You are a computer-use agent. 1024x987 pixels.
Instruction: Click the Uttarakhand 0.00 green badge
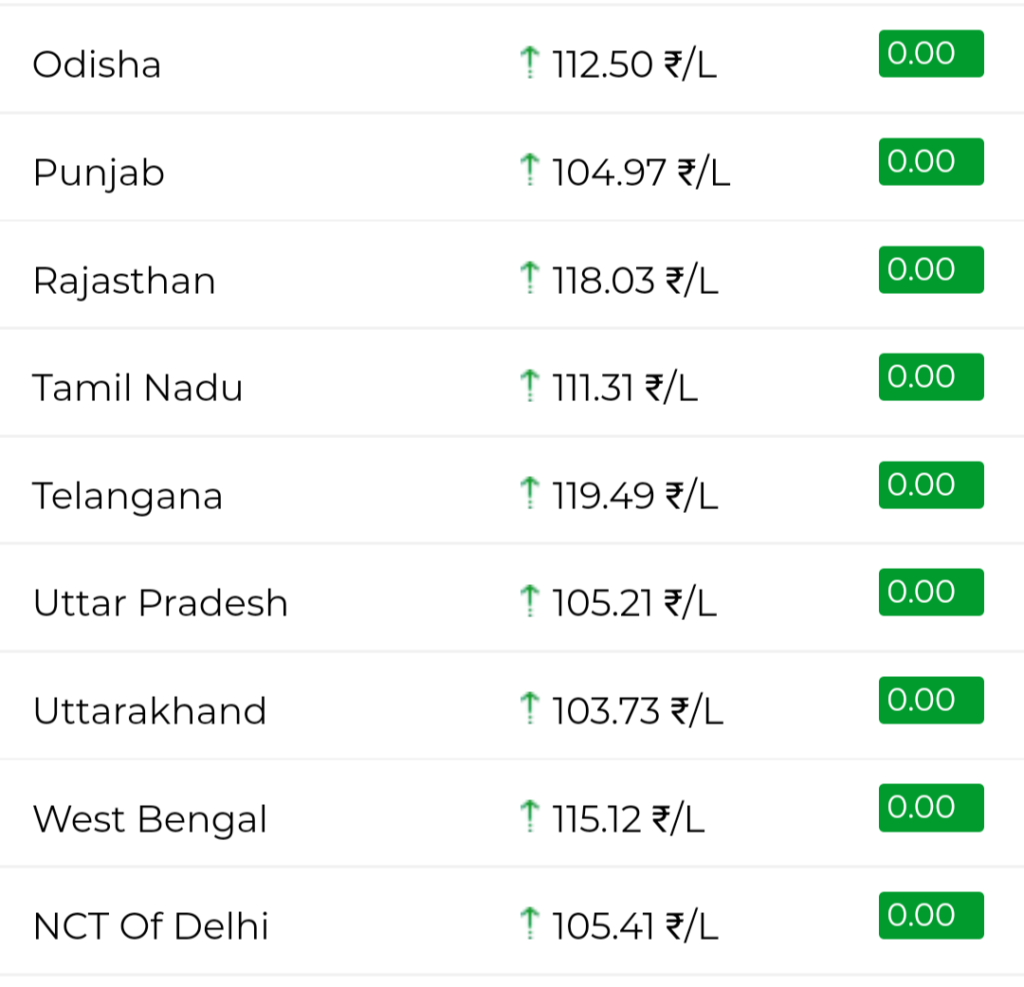(931, 700)
